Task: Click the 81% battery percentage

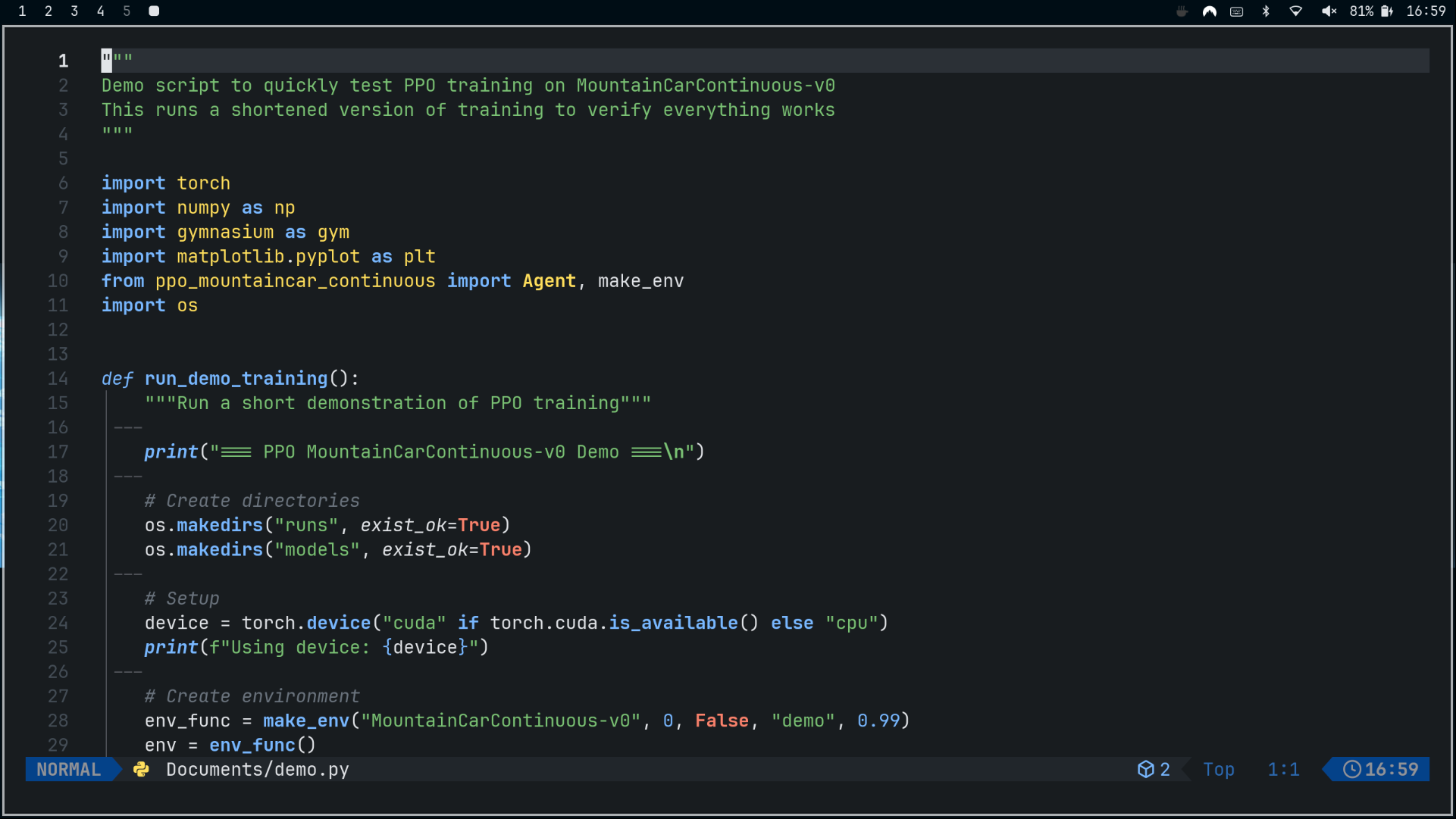Action: coord(1361,11)
